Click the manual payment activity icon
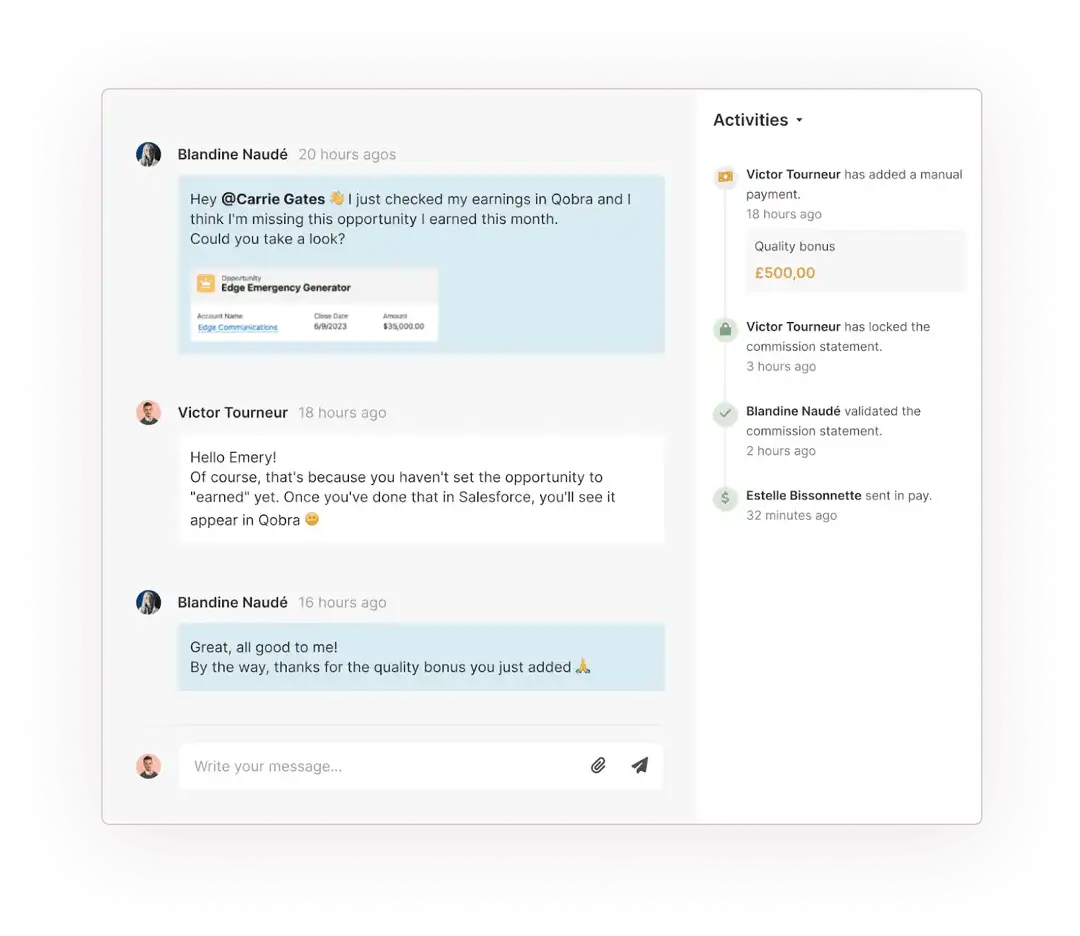This screenshot has width=1080, height=936. pos(725,176)
